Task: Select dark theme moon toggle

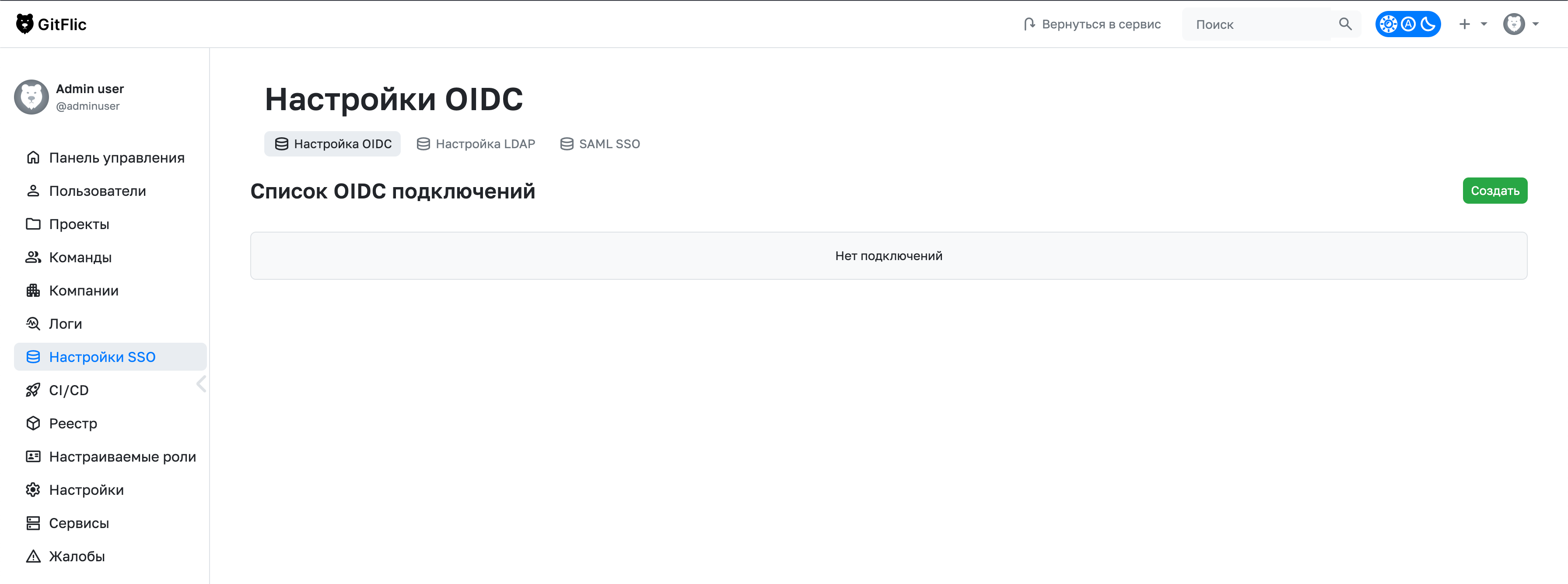Action: tap(1428, 24)
